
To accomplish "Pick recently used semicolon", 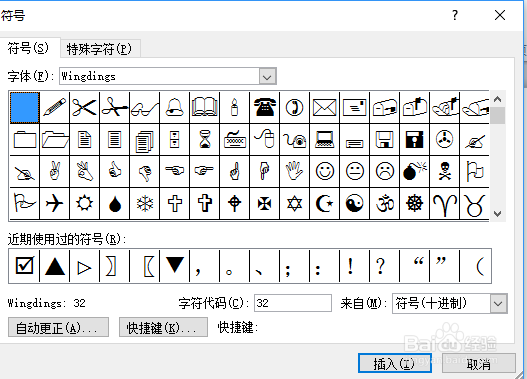I will coord(294,266).
